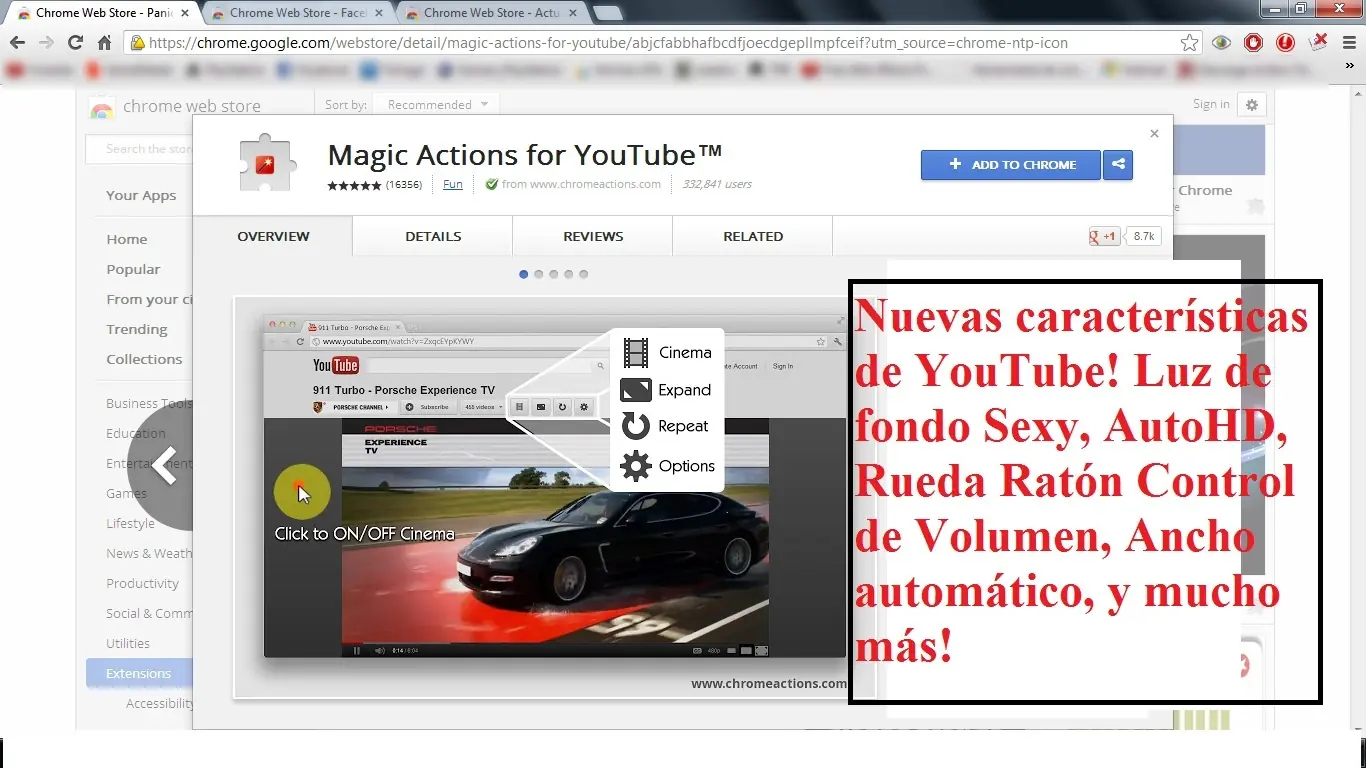
Task: View the Related tab
Action: pyautogui.click(x=753, y=237)
